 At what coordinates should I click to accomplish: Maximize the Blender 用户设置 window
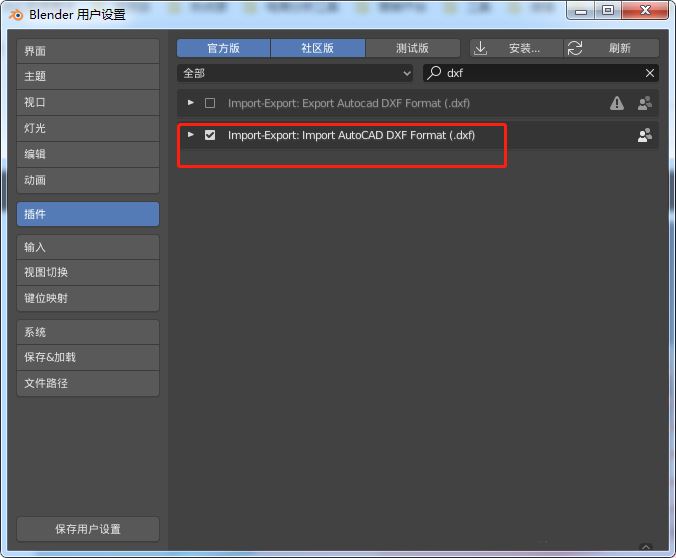click(x=608, y=11)
